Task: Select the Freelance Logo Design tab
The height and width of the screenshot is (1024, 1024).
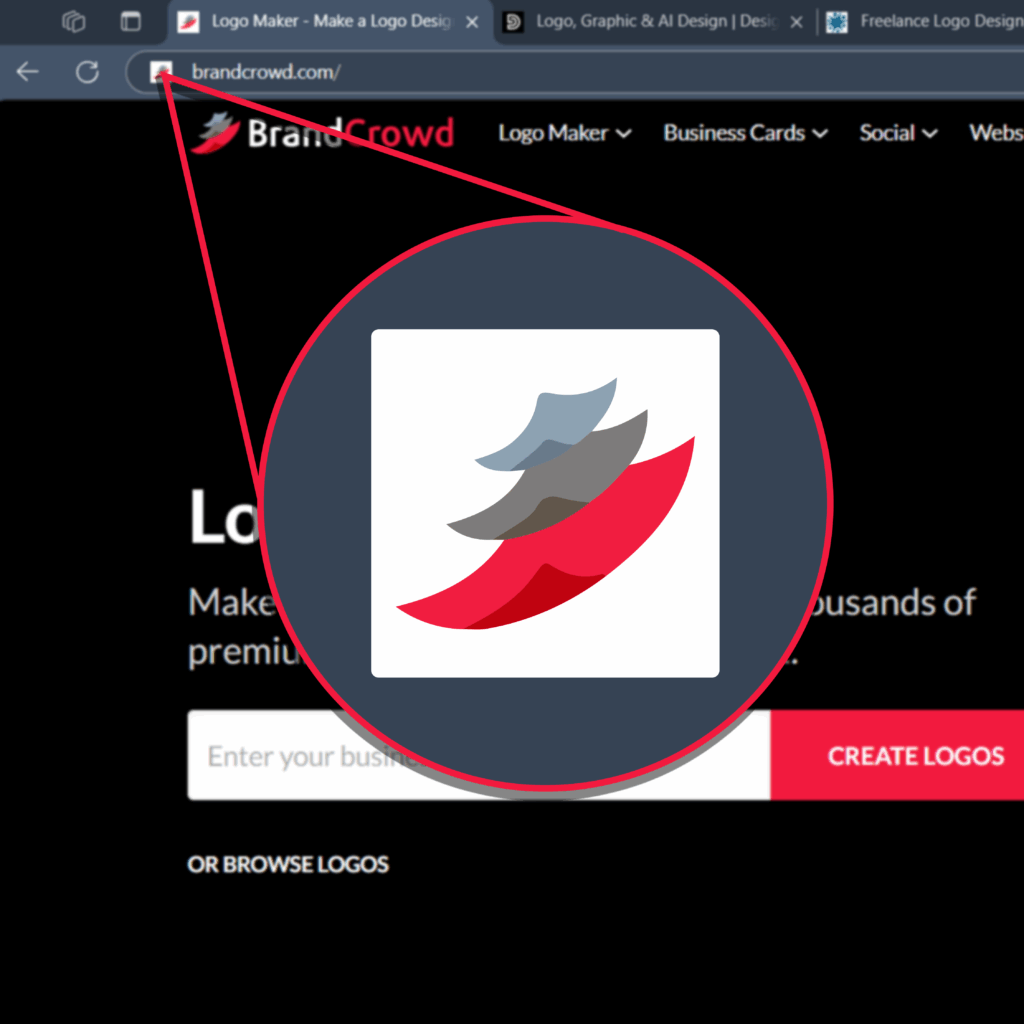Action: tap(920, 21)
